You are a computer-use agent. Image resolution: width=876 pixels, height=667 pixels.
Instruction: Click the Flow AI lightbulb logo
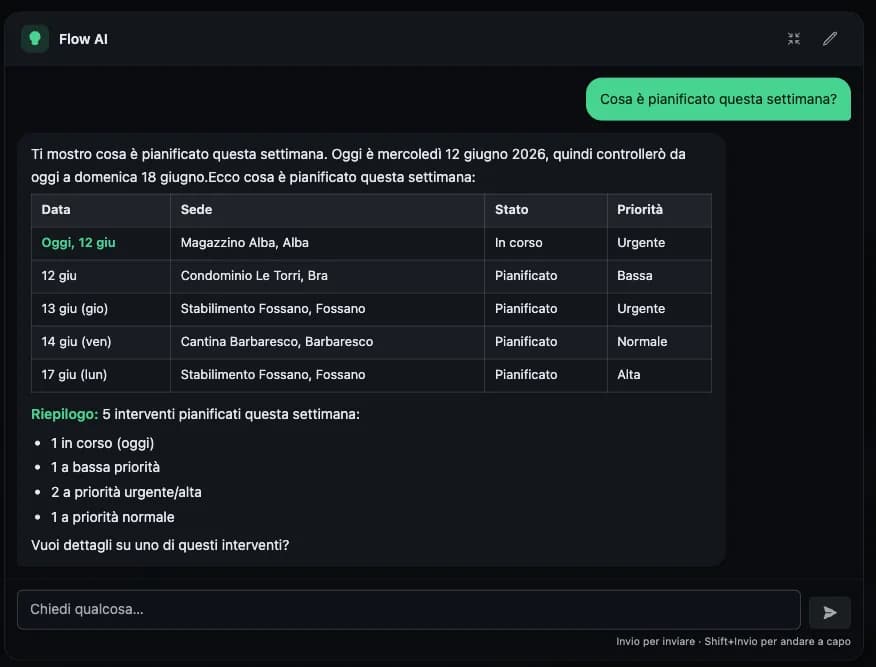[x=35, y=39]
